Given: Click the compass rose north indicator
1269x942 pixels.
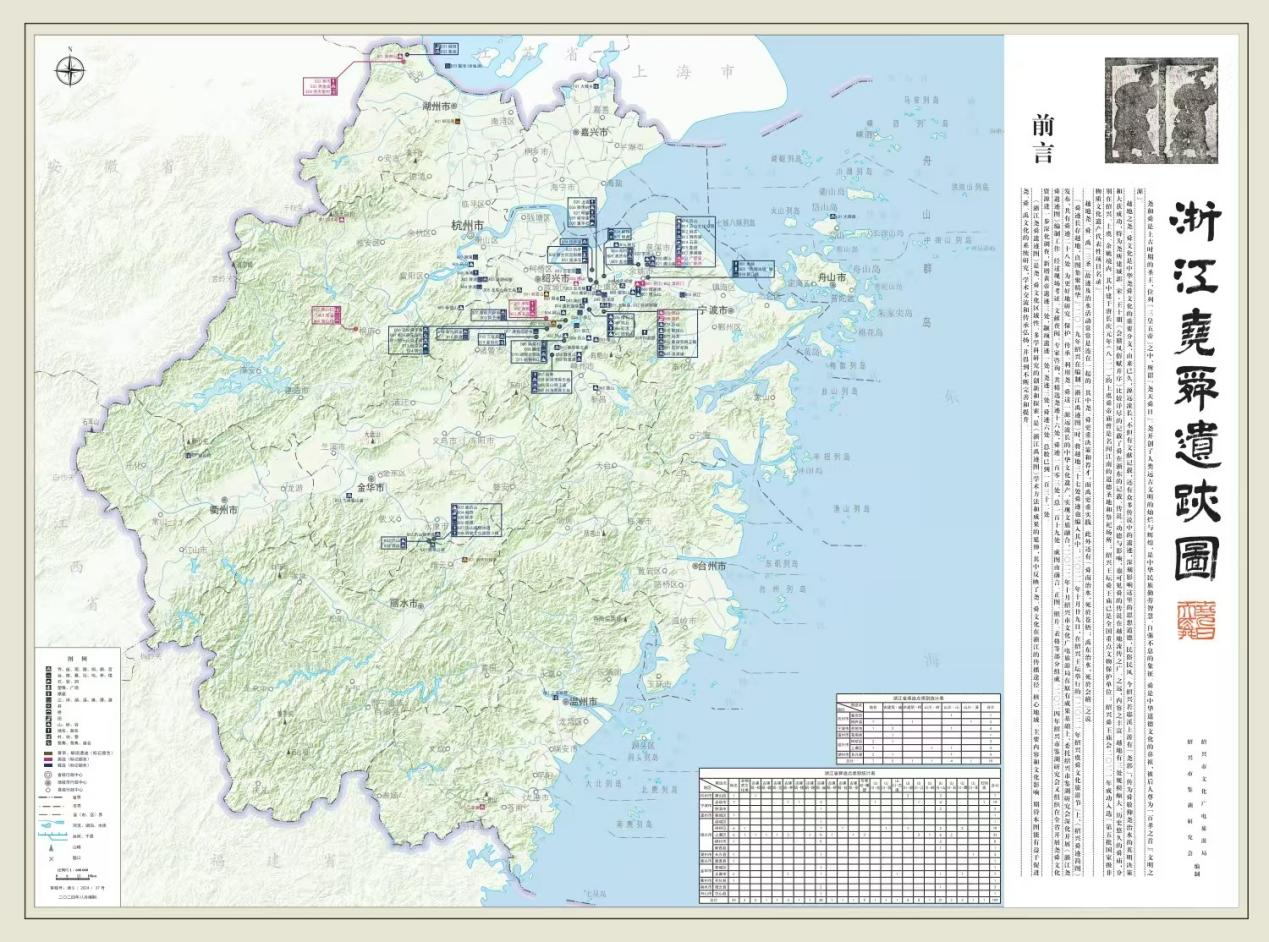Looking at the screenshot, I should click(x=69, y=70).
